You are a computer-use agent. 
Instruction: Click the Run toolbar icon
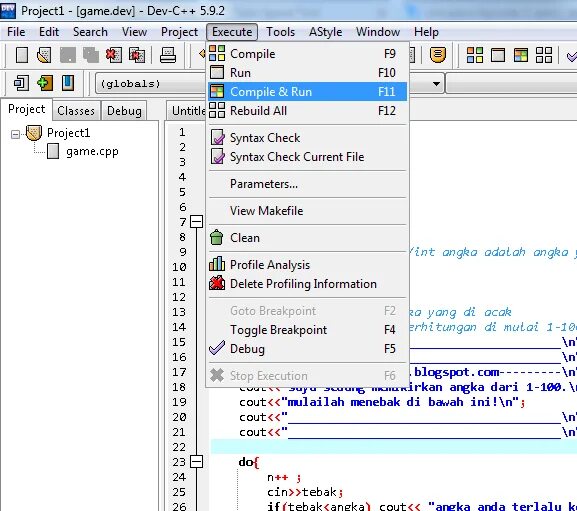498,55
